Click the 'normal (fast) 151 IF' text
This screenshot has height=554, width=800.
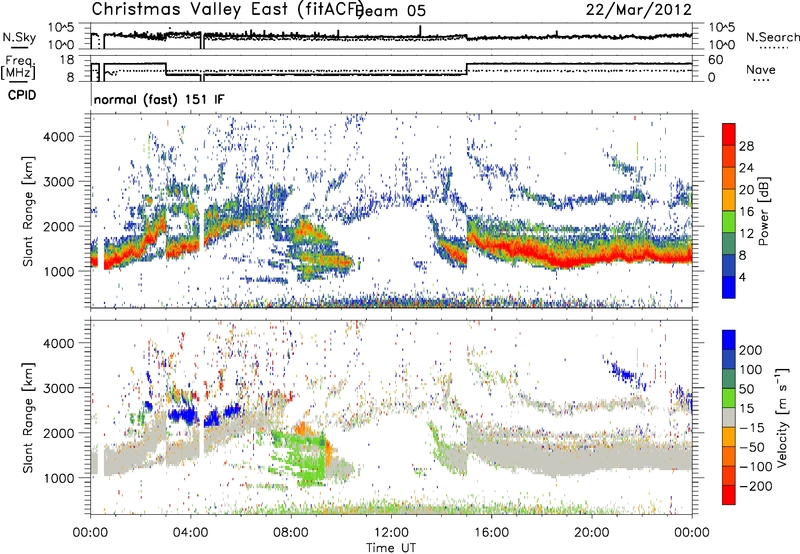[x=159, y=99]
